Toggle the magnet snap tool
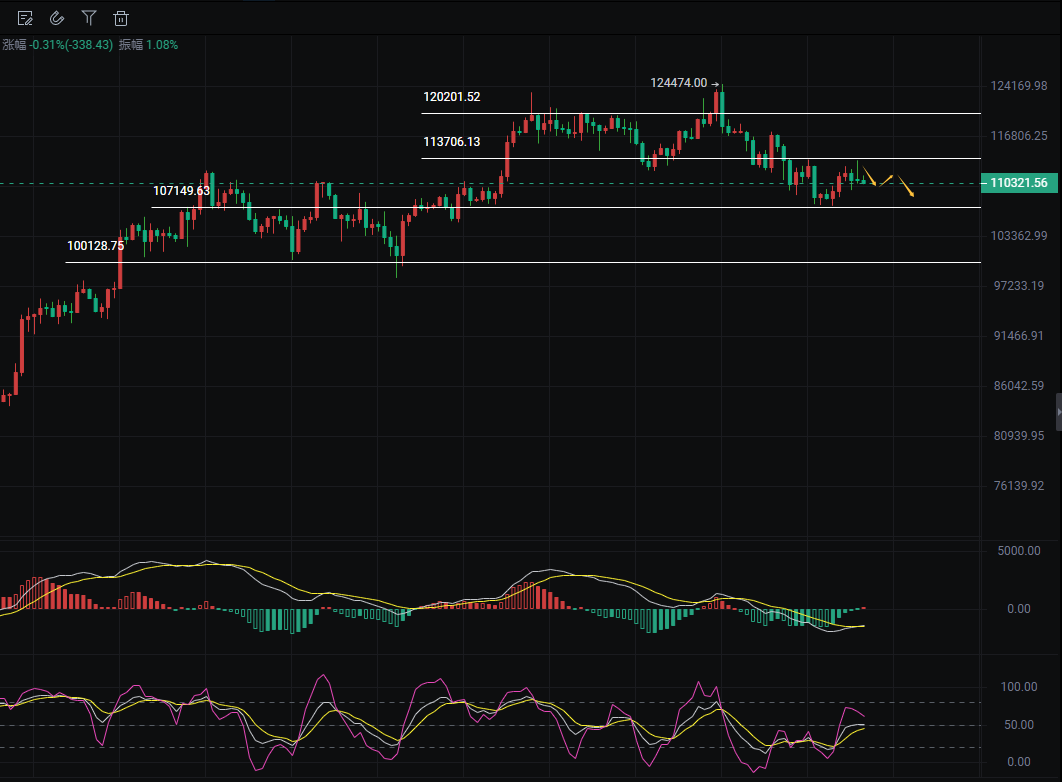Image resolution: width=1062 pixels, height=782 pixels. (x=57, y=18)
